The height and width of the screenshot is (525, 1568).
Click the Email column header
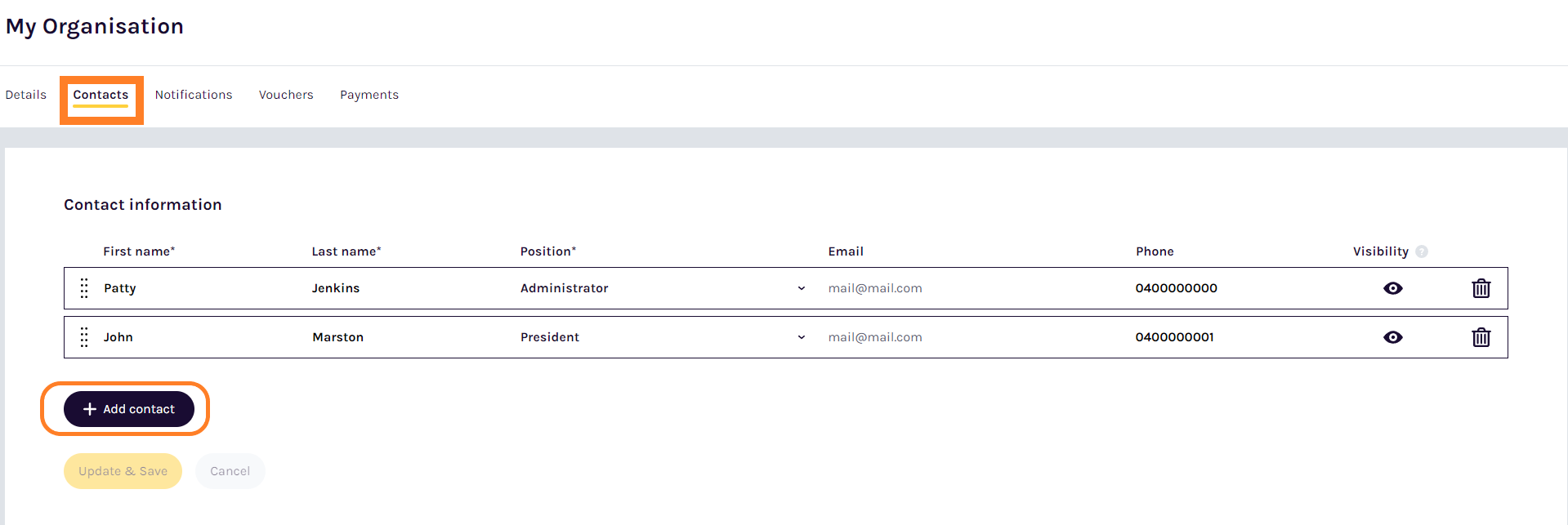pyautogui.click(x=846, y=251)
